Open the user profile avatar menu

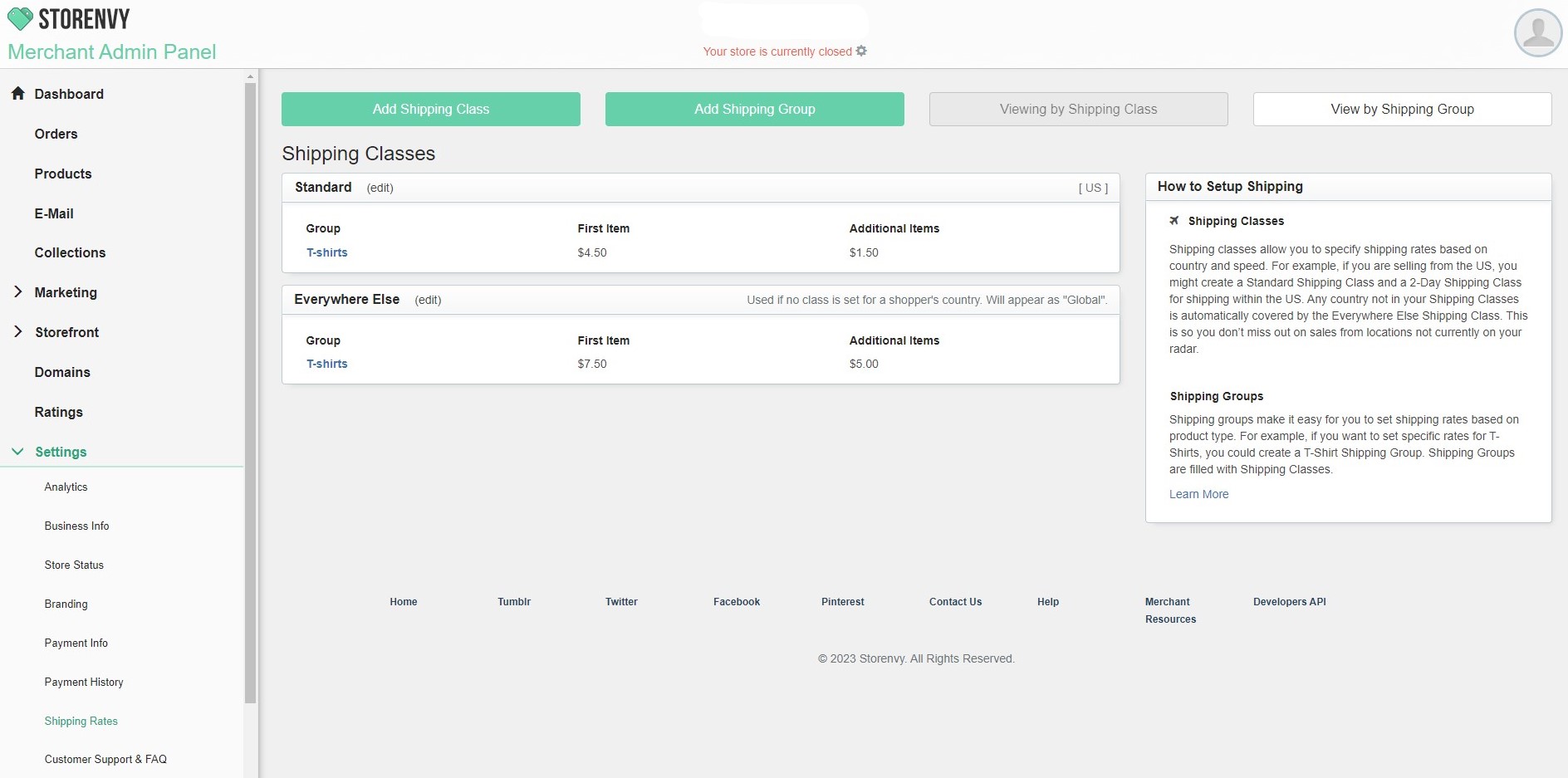click(1538, 33)
